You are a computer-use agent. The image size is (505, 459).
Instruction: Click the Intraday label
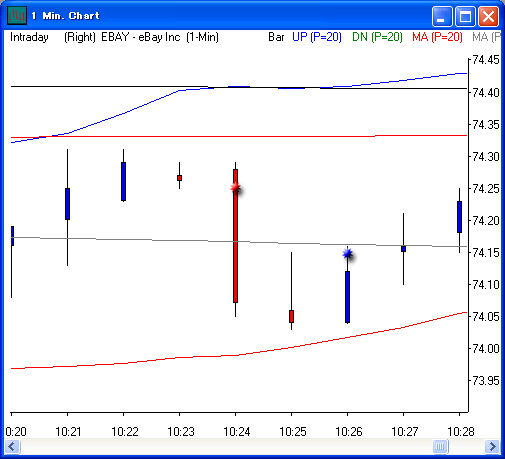(x=29, y=37)
